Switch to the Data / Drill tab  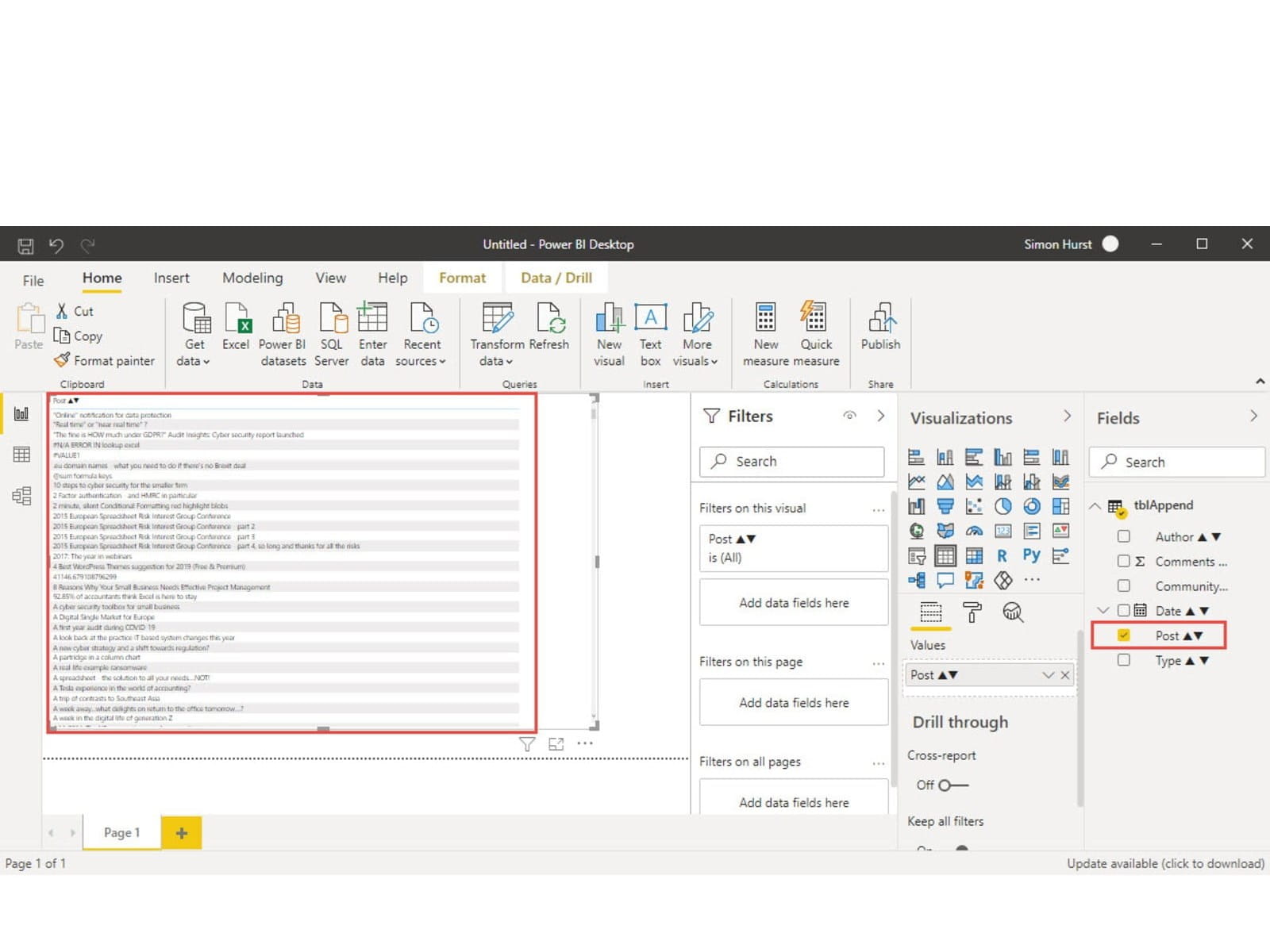pos(556,278)
